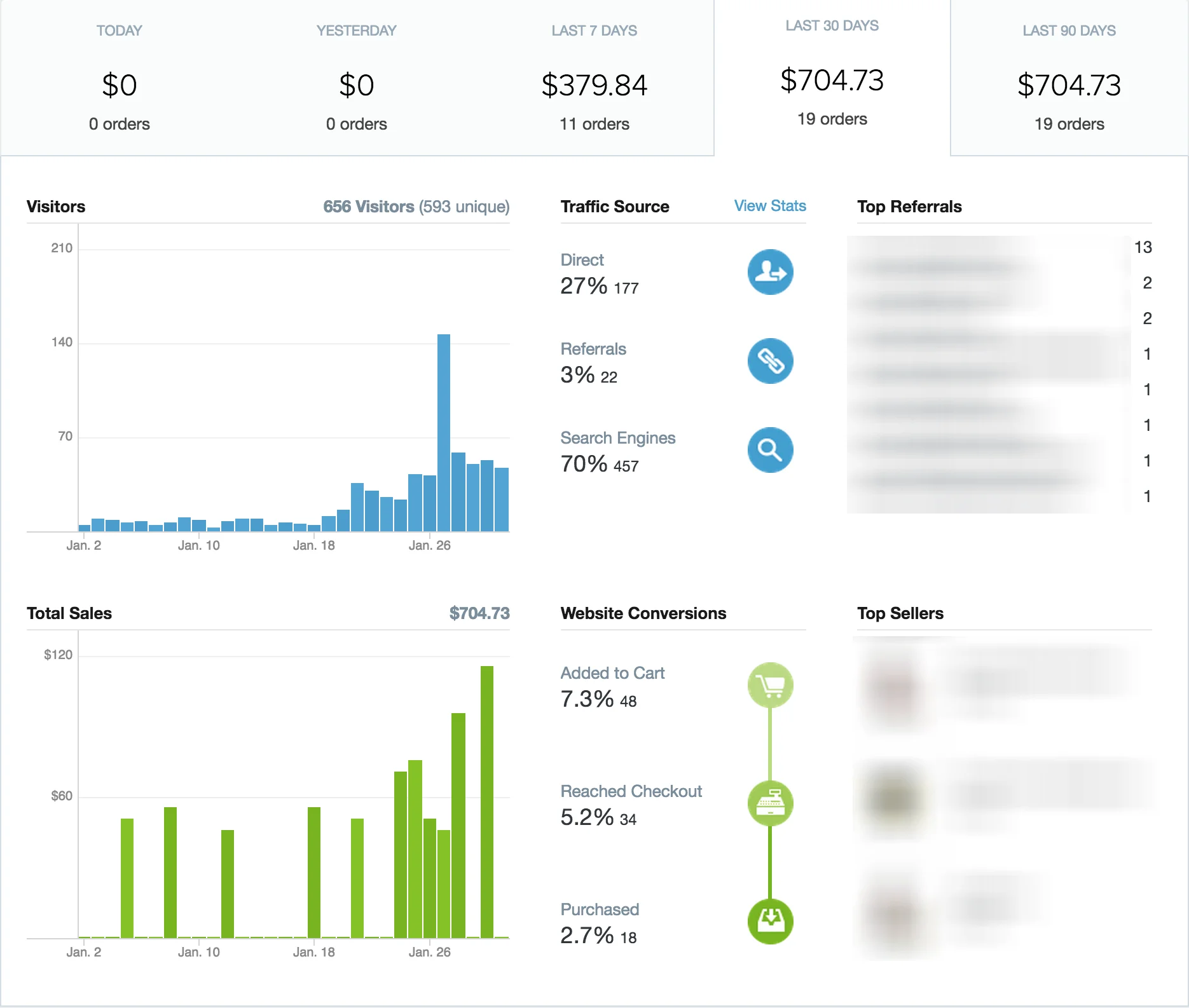Click the Purchased download box icon
The height and width of the screenshot is (1008, 1189).
click(770, 922)
